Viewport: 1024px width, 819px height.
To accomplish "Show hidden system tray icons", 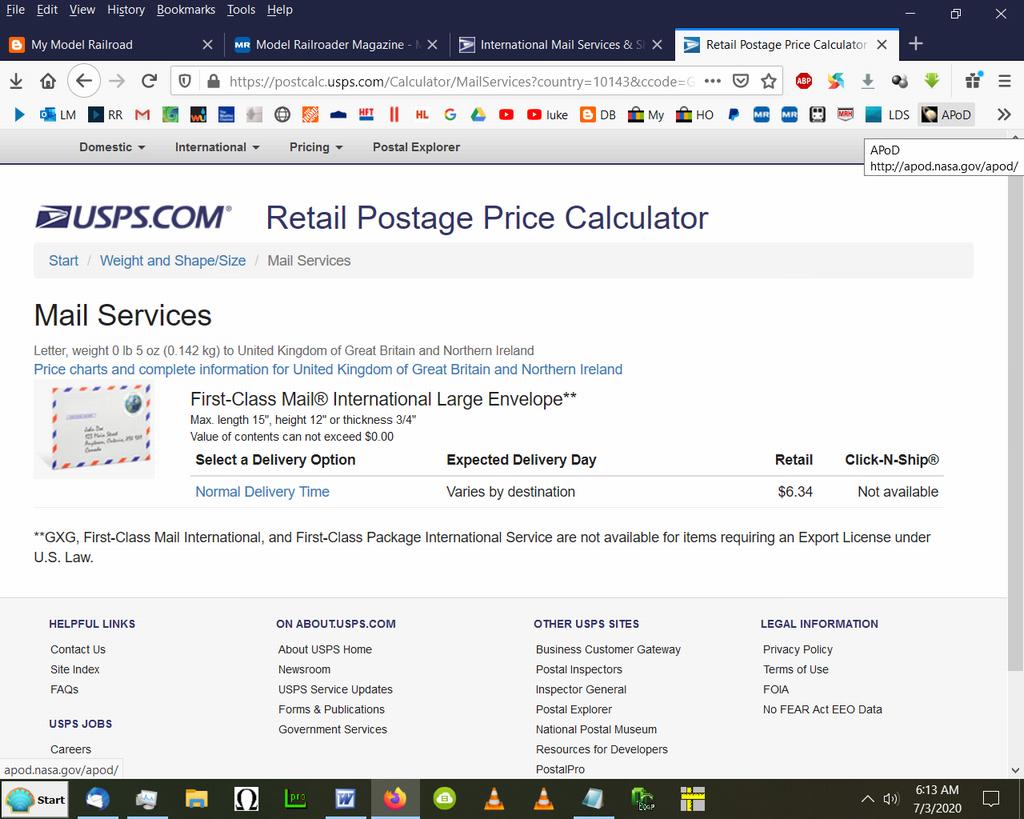I will (867, 799).
